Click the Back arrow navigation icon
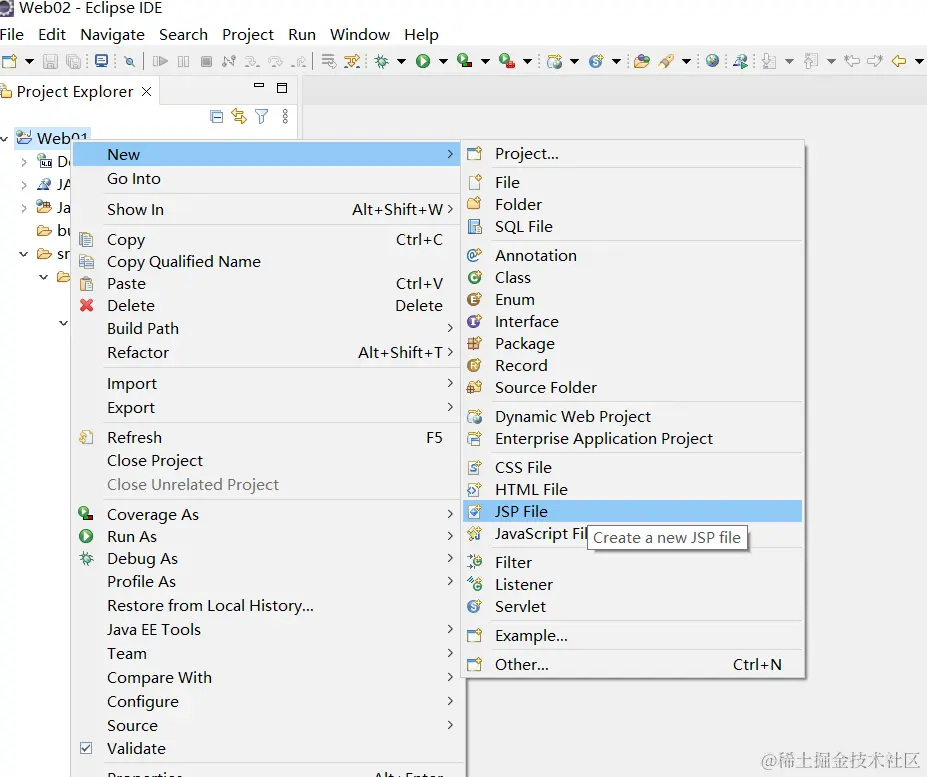 (x=899, y=61)
